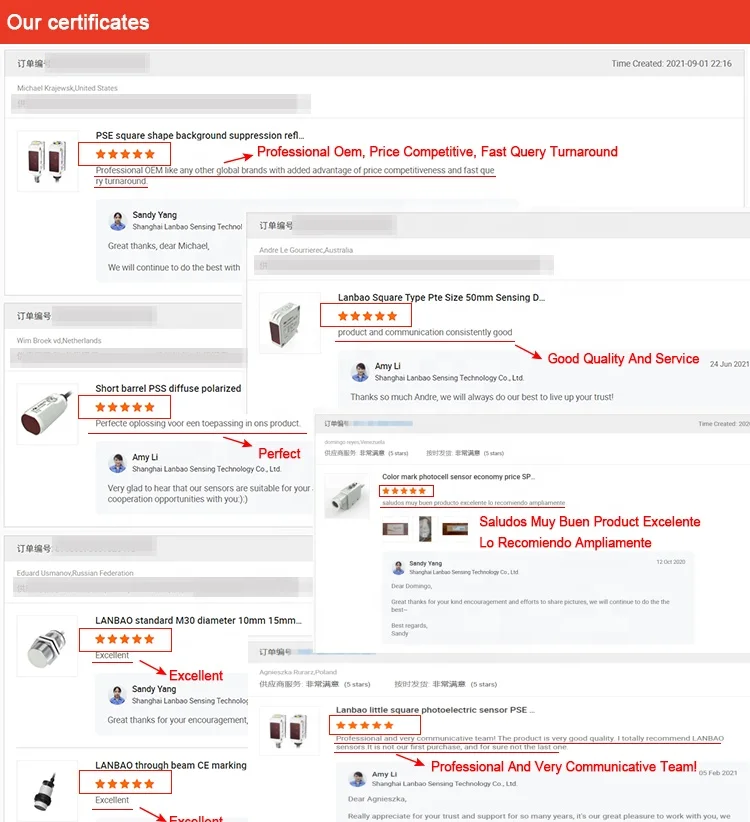Click Sandy Yang's avatar under Michael's review

tap(117, 221)
